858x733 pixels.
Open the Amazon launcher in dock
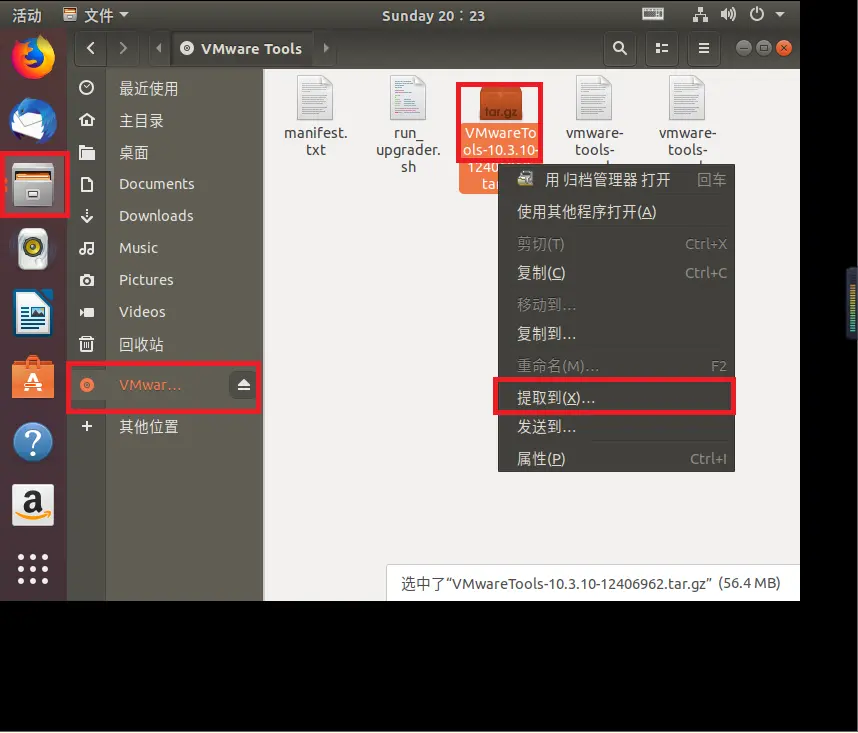(x=33, y=505)
